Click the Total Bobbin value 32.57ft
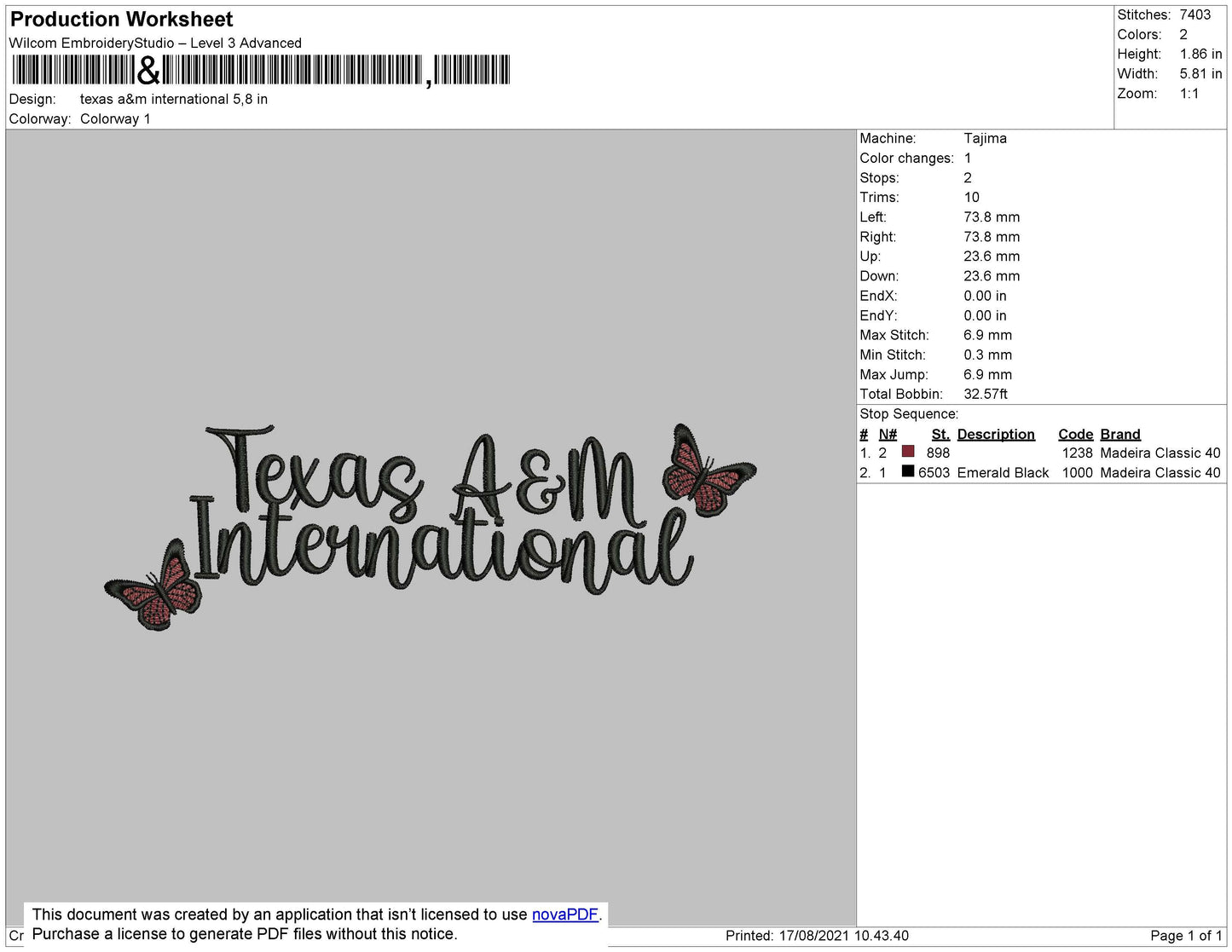This screenshot has width=1232, height=952. 986,394
